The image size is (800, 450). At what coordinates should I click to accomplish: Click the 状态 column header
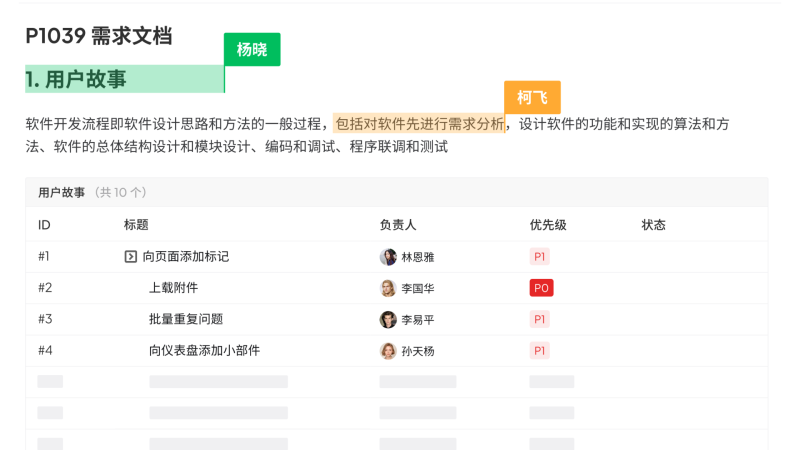click(654, 225)
